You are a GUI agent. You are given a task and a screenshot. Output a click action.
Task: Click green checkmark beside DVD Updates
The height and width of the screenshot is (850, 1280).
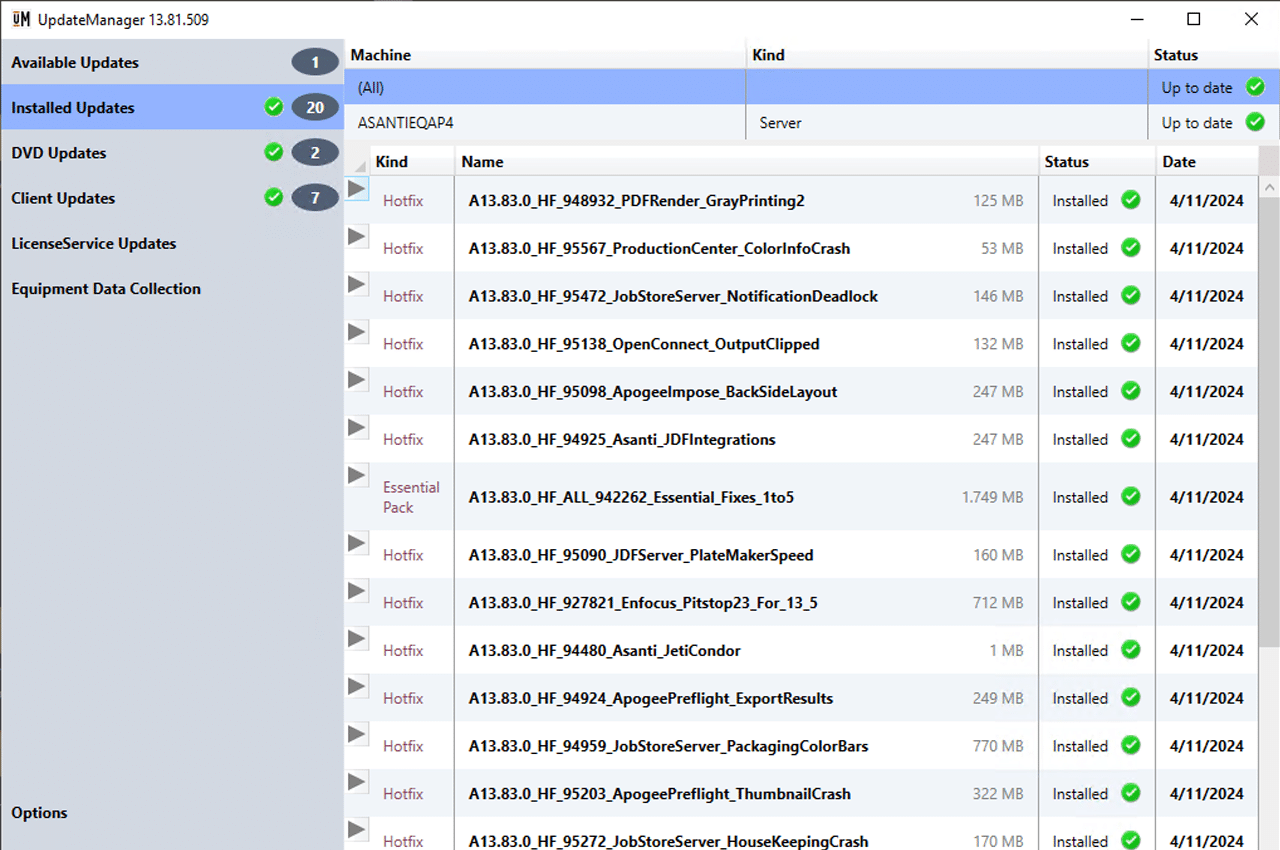point(273,152)
